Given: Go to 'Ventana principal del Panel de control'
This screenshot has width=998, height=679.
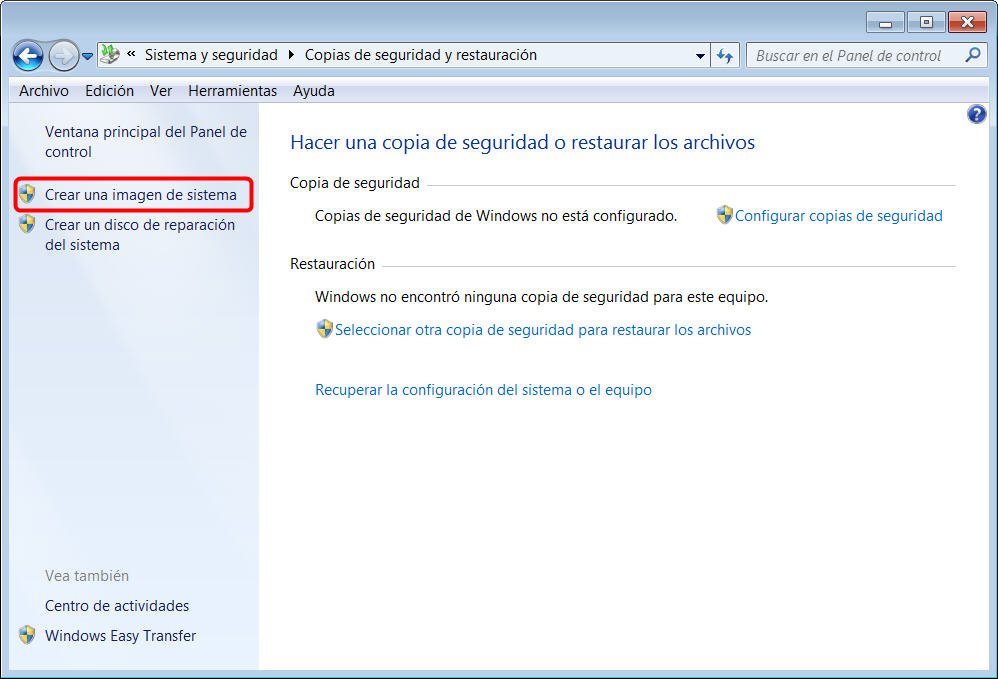Looking at the screenshot, I should 146,142.
